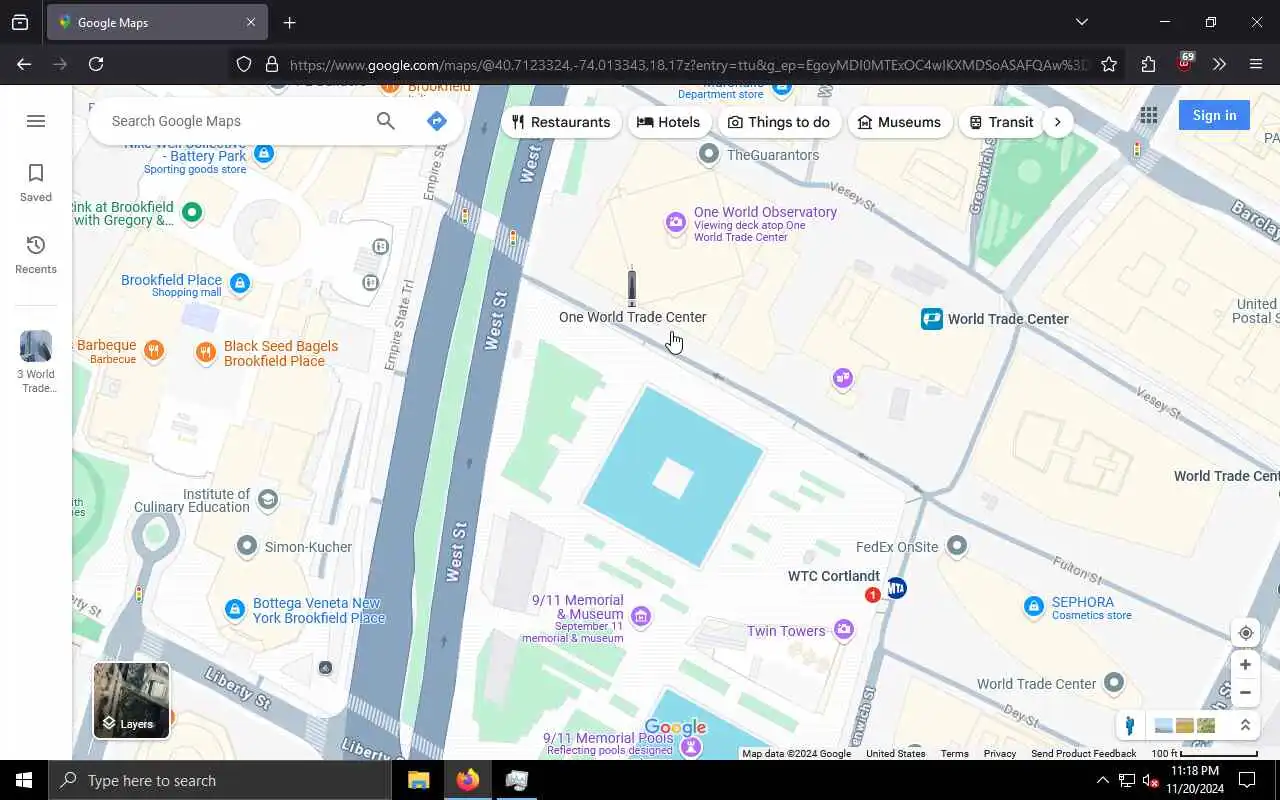Select TheGuarantors marker
This screenshot has width=1280, height=800.
click(709, 154)
